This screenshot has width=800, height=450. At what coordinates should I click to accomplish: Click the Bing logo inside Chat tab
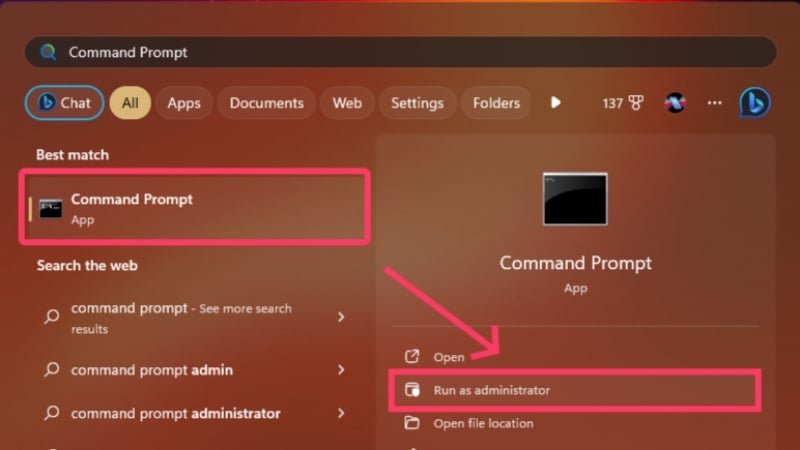[x=46, y=103]
